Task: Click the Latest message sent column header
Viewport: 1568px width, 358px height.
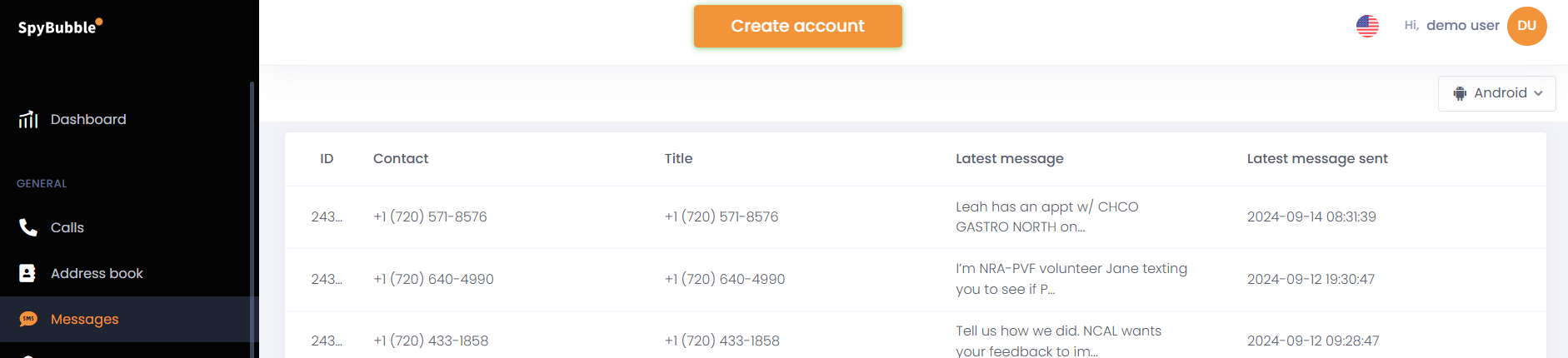Action: [x=1316, y=158]
